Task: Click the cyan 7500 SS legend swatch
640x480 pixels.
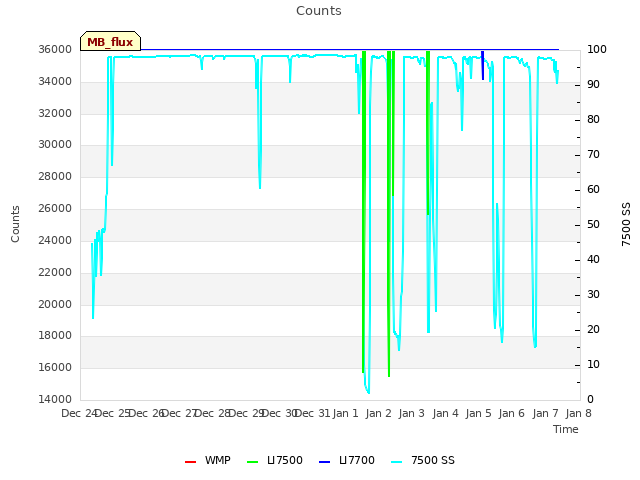Action: 396,462
